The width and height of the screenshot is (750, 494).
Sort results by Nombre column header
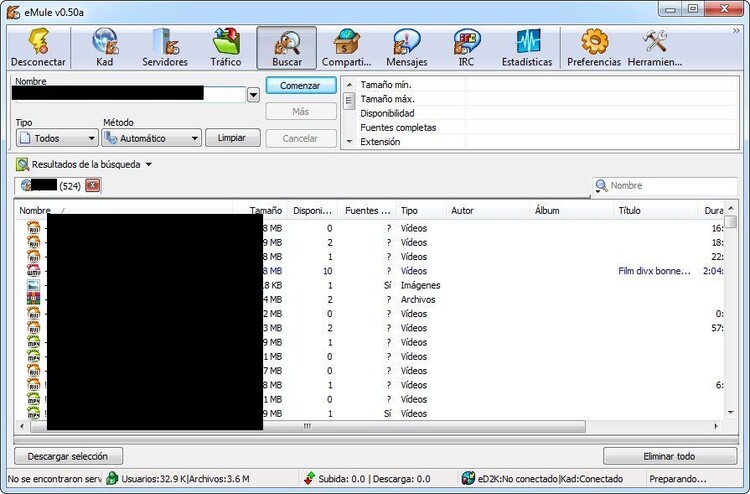pyautogui.click(x=123, y=210)
